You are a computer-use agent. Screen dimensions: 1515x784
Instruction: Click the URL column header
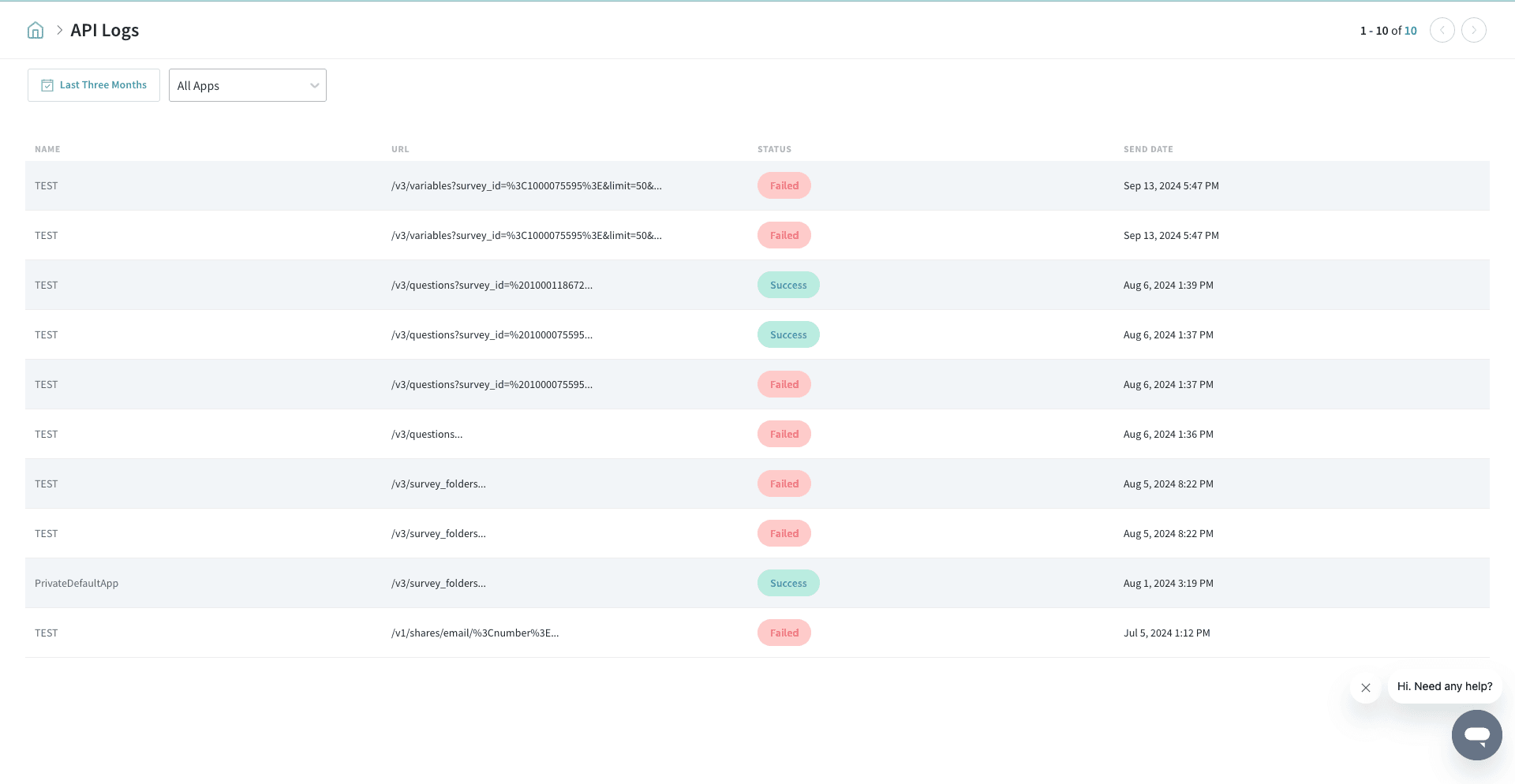(x=400, y=149)
